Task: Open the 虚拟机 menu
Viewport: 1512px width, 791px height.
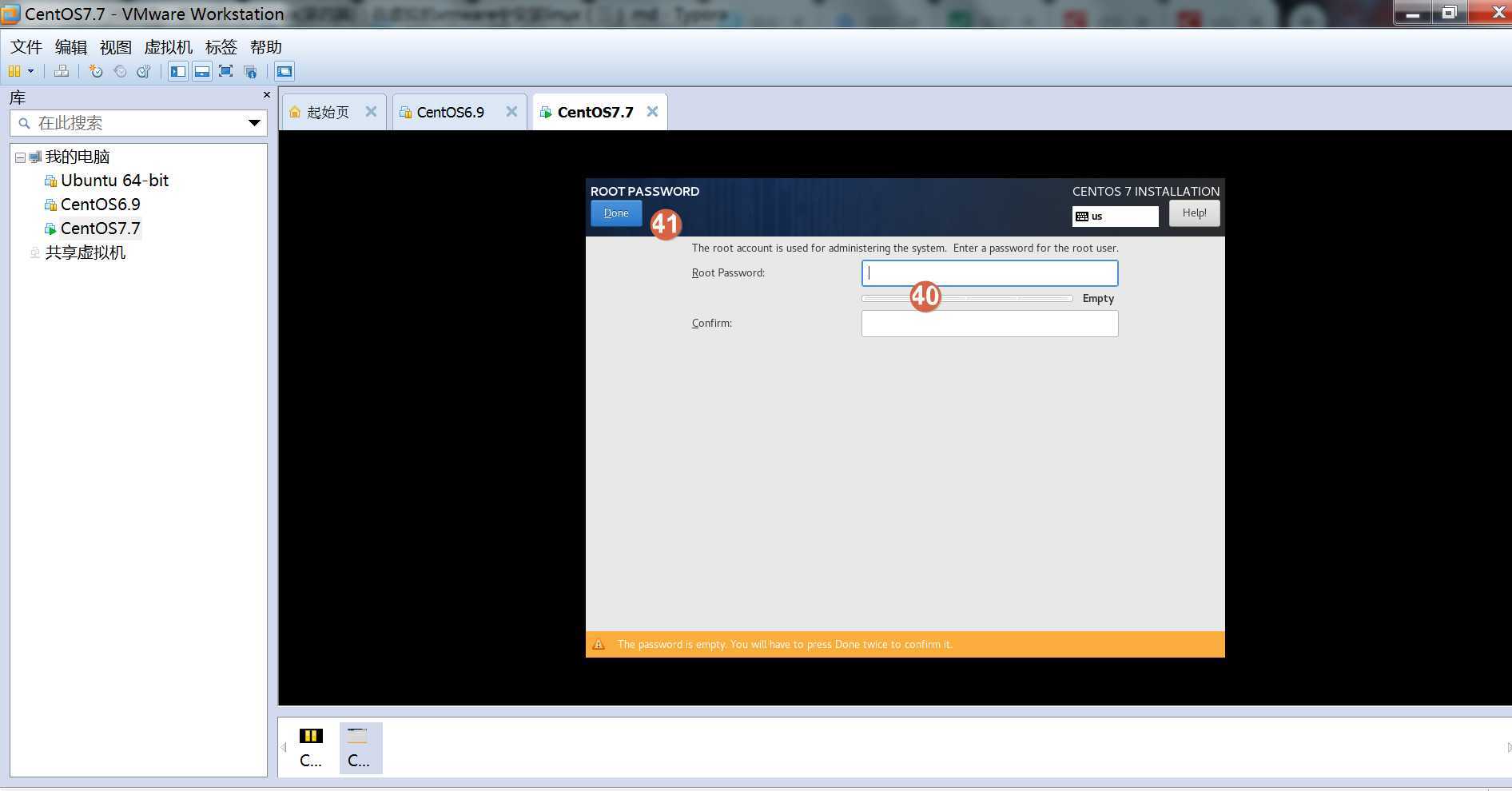Action: tap(169, 47)
